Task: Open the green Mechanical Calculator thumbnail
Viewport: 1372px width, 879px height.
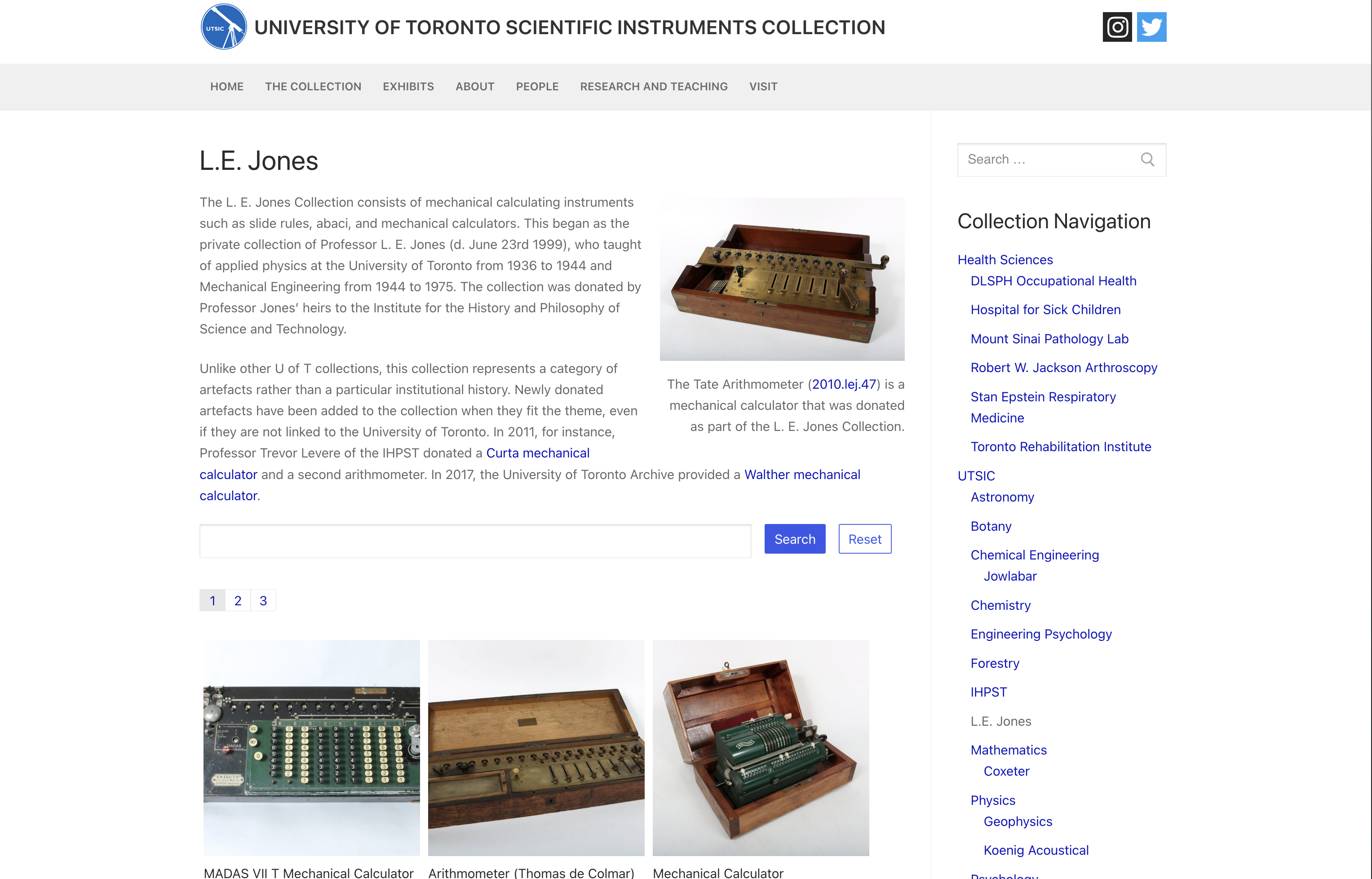Action: pos(761,748)
